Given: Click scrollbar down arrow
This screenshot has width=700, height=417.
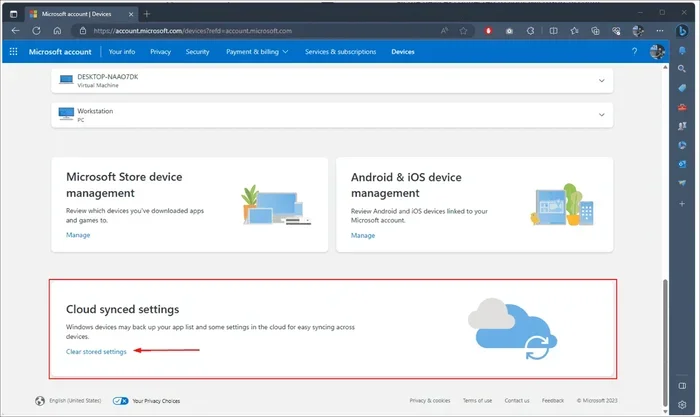Looking at the screenshot, I should coord(665,411).
